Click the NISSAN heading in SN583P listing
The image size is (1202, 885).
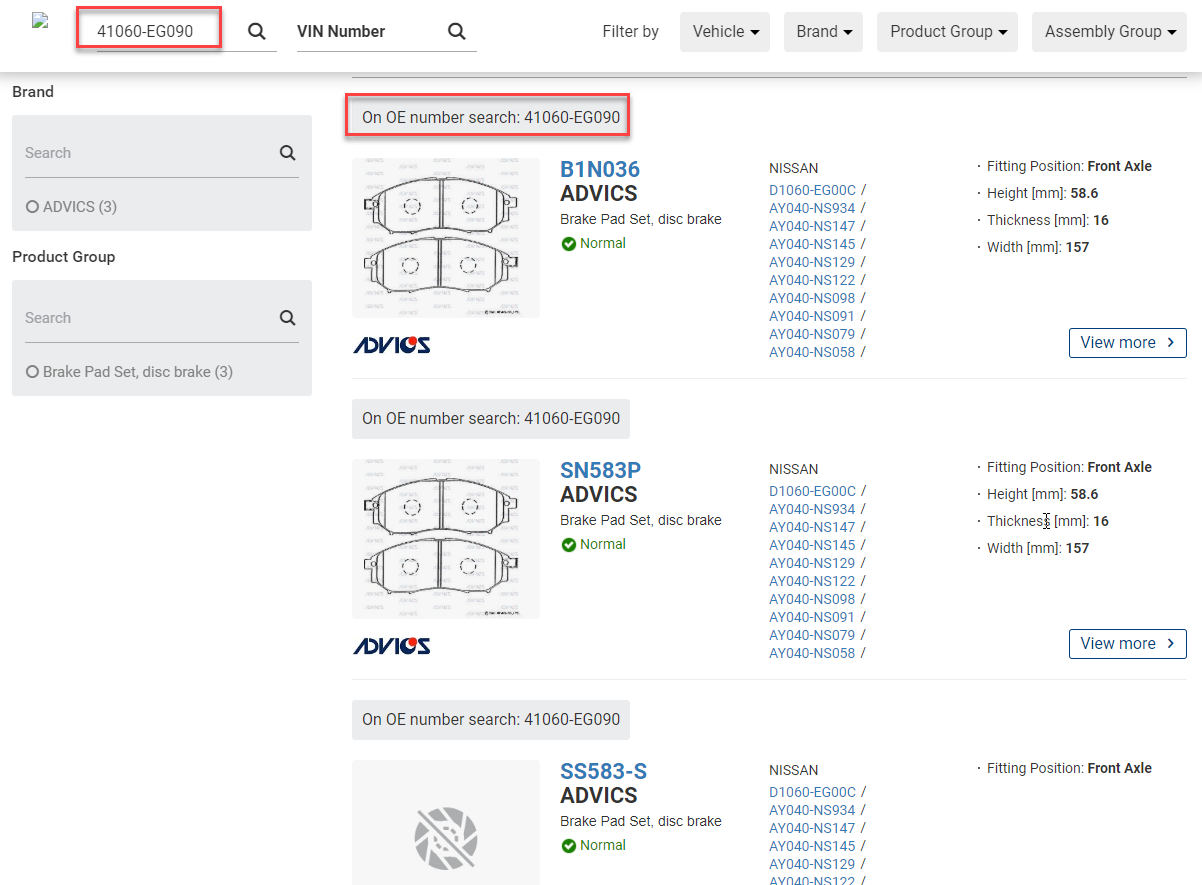pyautogui.click(x=794, y=469)
